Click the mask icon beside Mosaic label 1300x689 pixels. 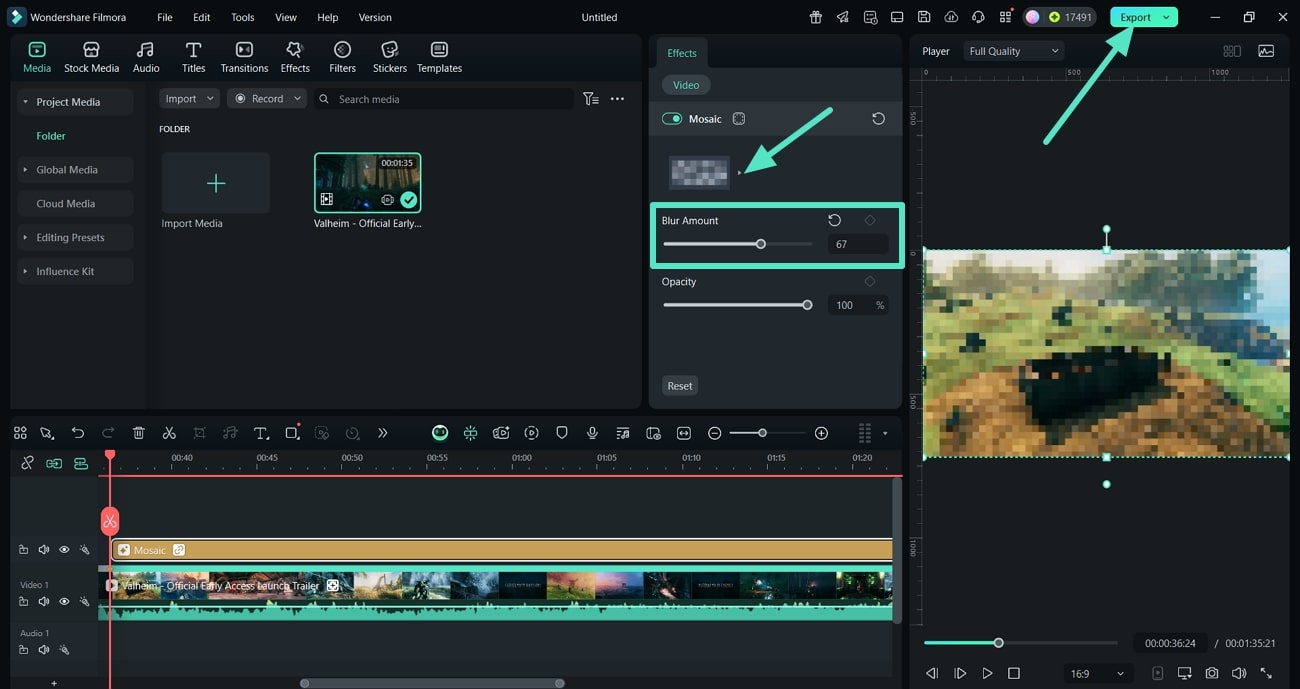tap(739, 119)
